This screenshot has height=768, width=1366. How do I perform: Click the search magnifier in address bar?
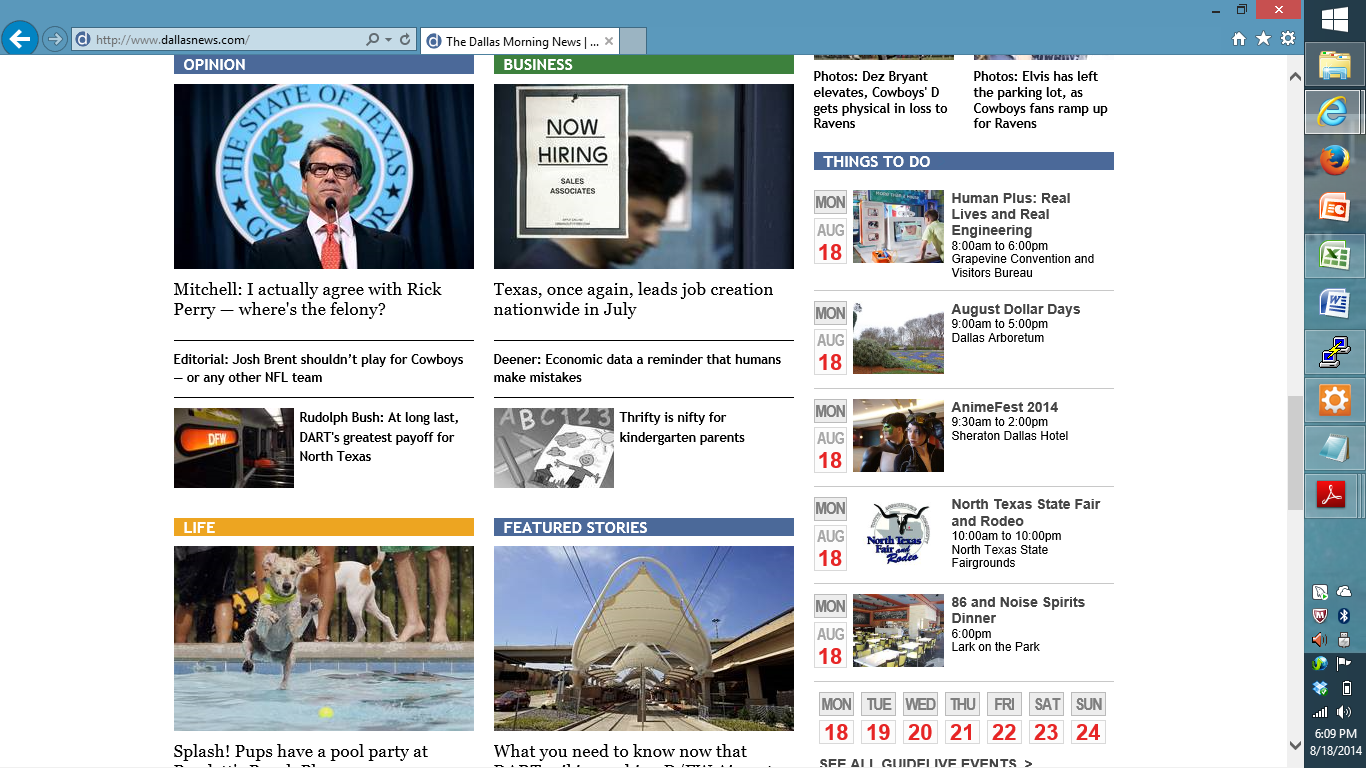(x=372, y=40)
